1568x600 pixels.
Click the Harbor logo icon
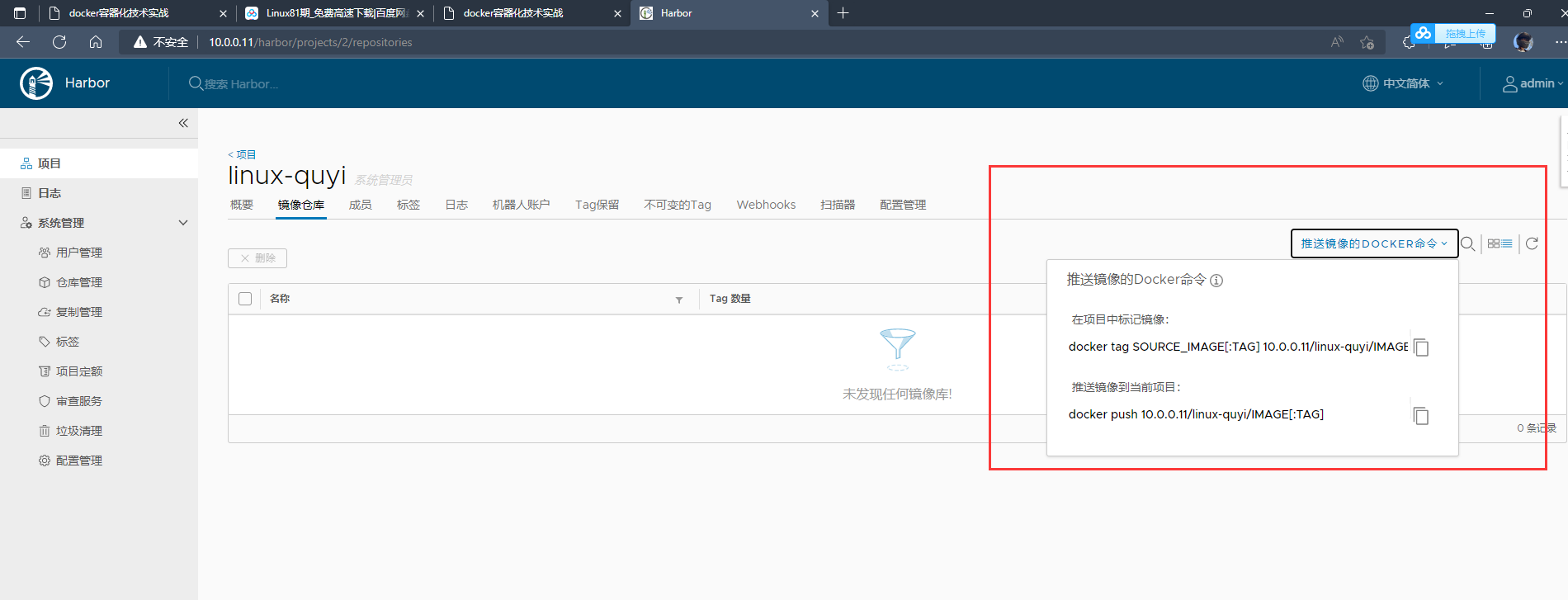click(36, 83)
